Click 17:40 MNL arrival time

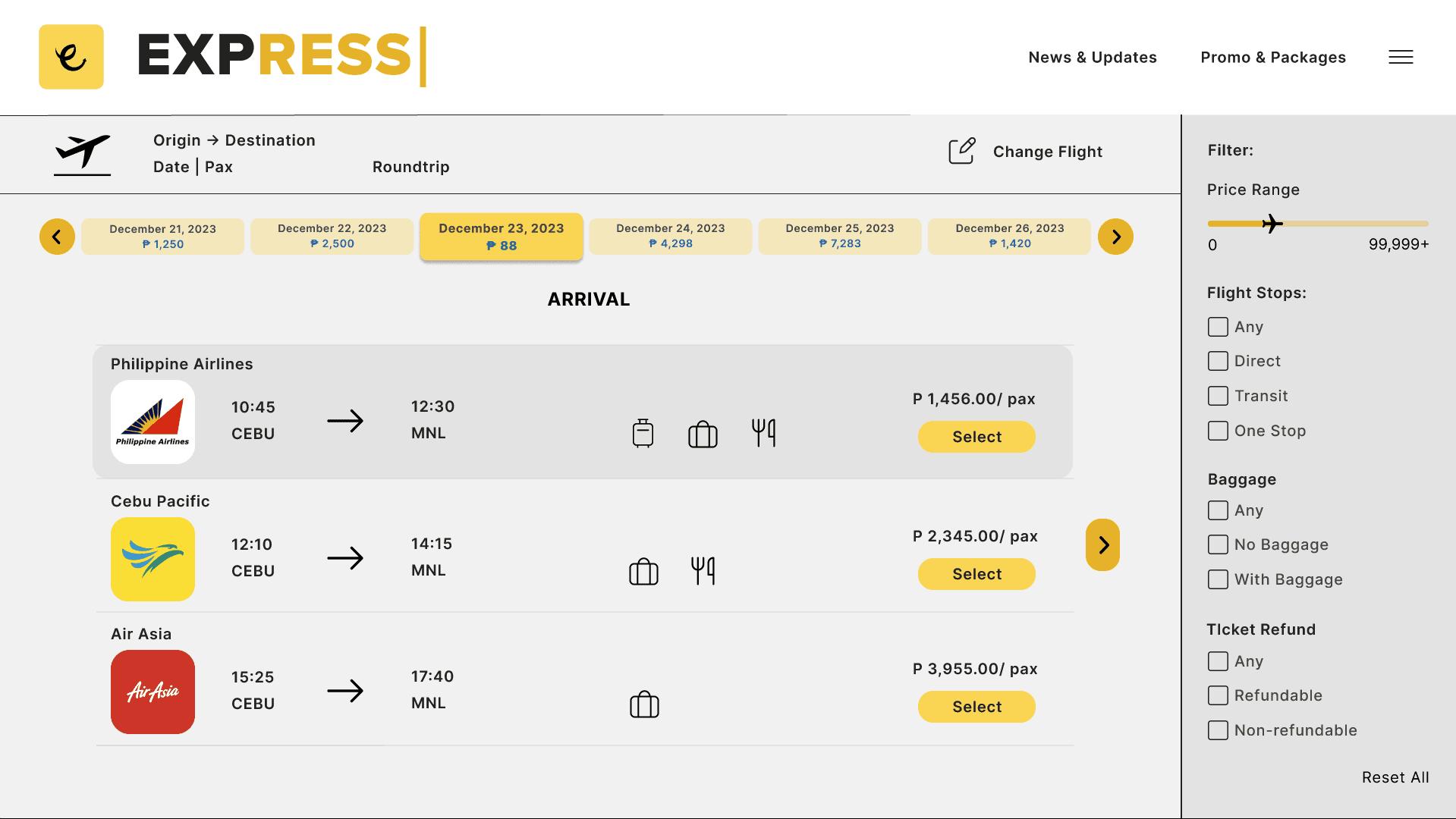click(432, 689)
